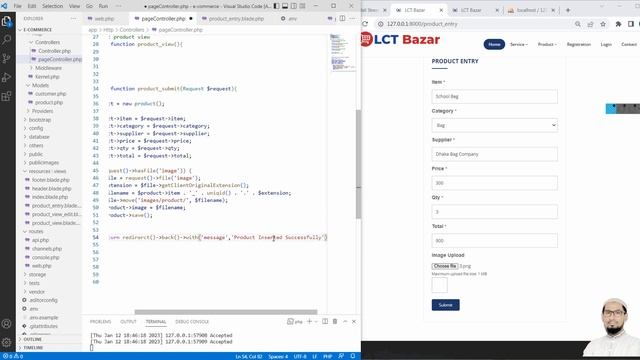The width and height of the screenshot is (640, 360).
Task: Open the Registration link
Action: (579, 44)
